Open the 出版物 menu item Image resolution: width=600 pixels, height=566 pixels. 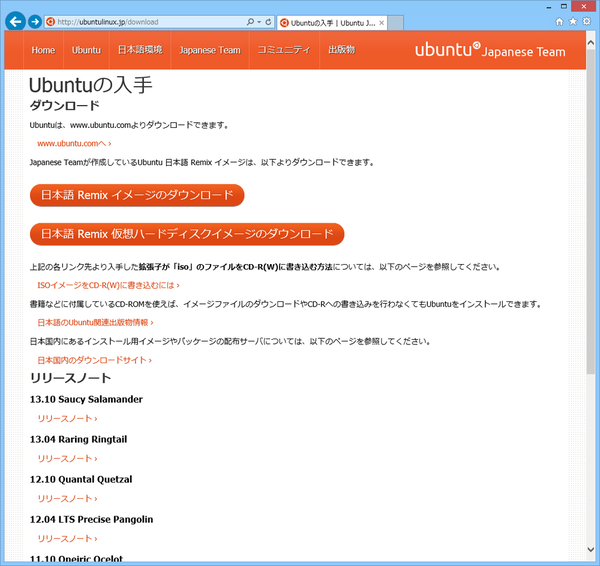tap(341, 50)
